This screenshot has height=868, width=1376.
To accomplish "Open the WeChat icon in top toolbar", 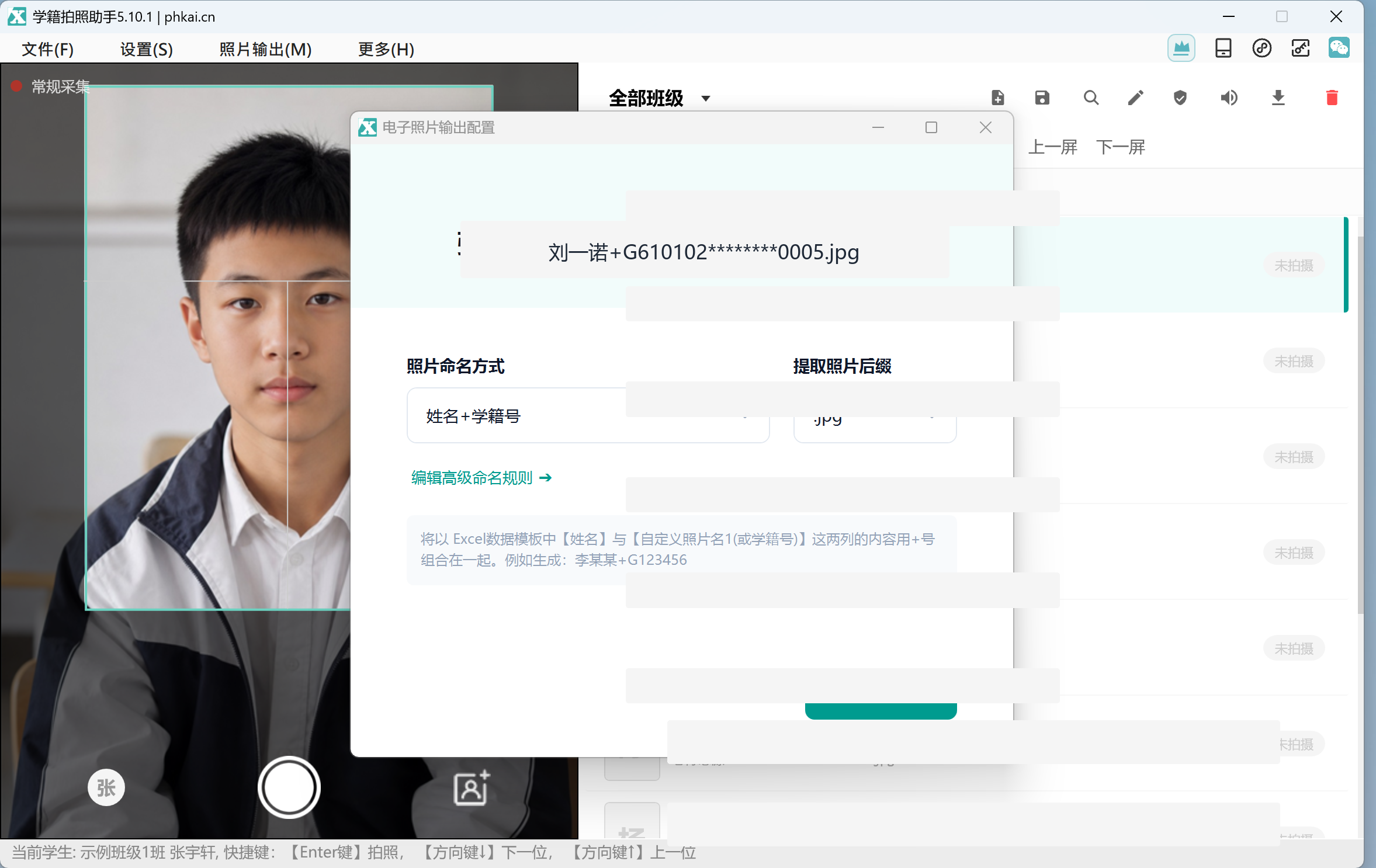I will (1339, 48).
